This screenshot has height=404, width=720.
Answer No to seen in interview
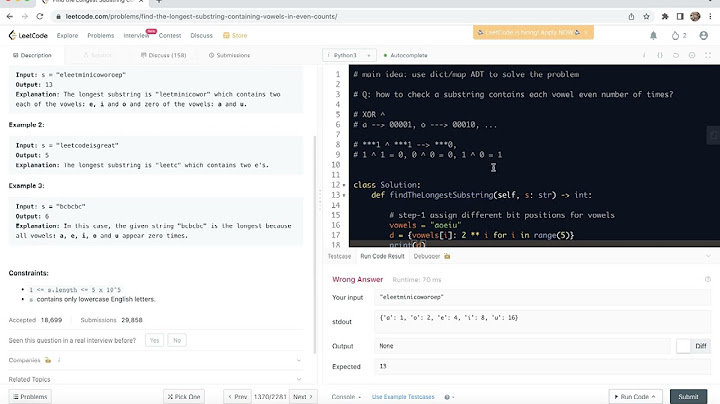tap(177, 340)
